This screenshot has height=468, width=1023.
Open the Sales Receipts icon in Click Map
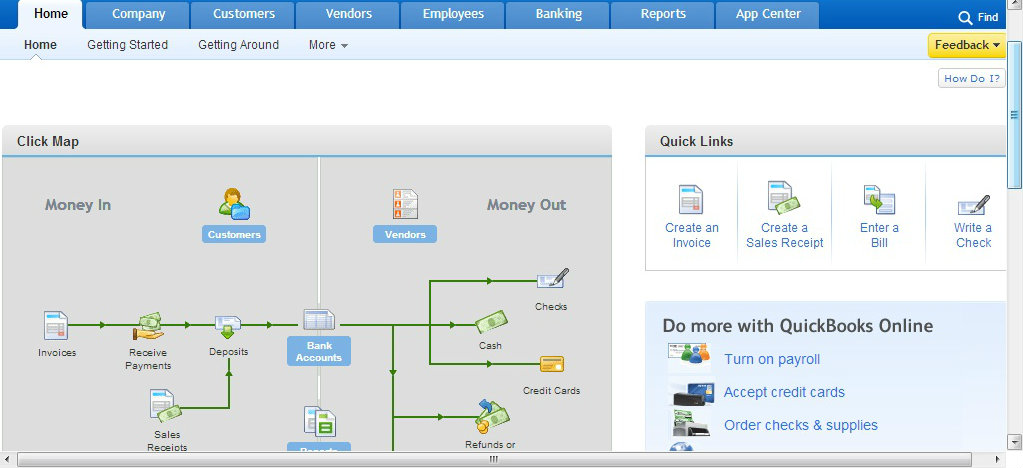[x=166, y=405]
